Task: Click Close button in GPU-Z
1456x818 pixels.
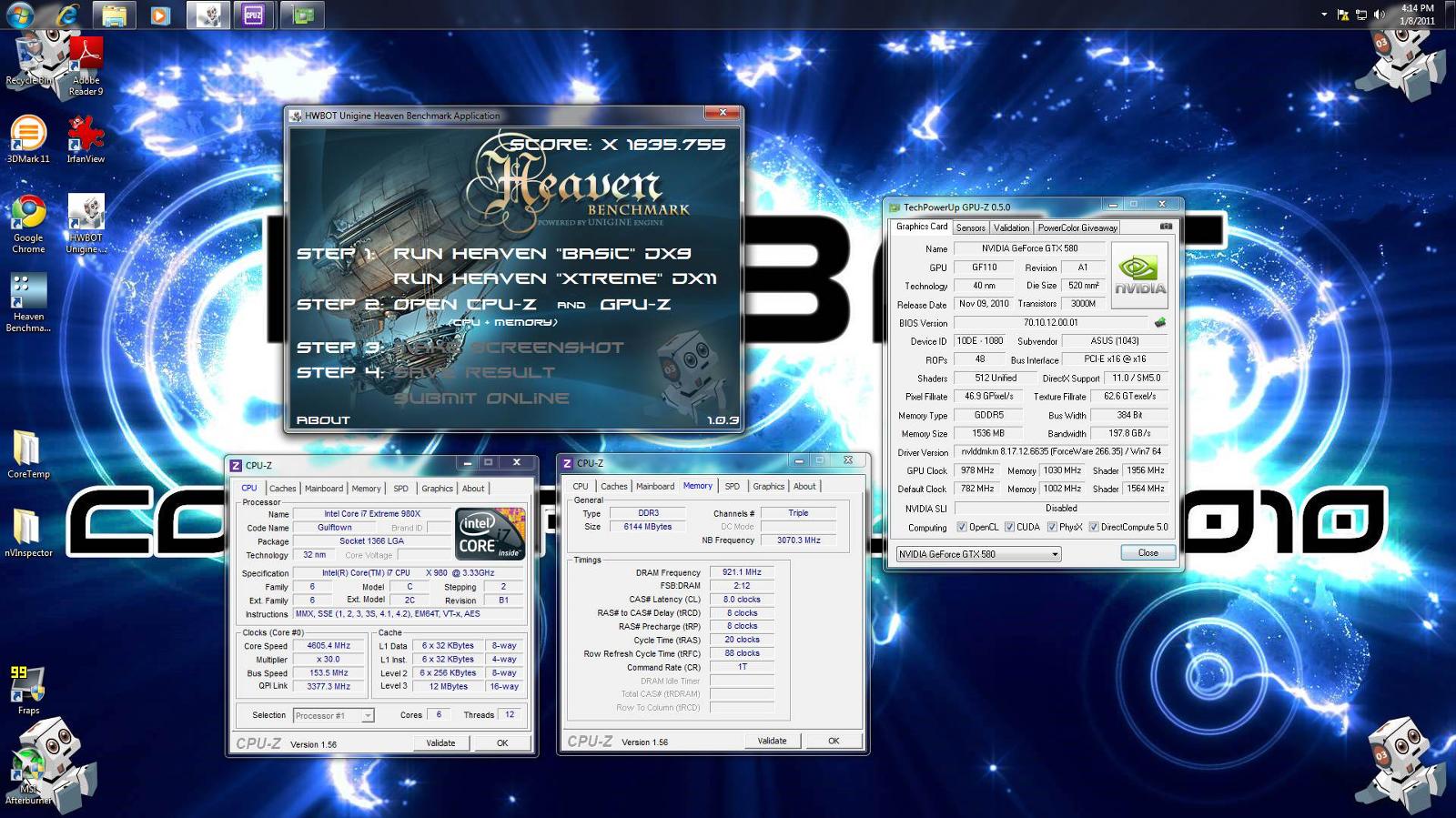Action: pos(1148,553)
